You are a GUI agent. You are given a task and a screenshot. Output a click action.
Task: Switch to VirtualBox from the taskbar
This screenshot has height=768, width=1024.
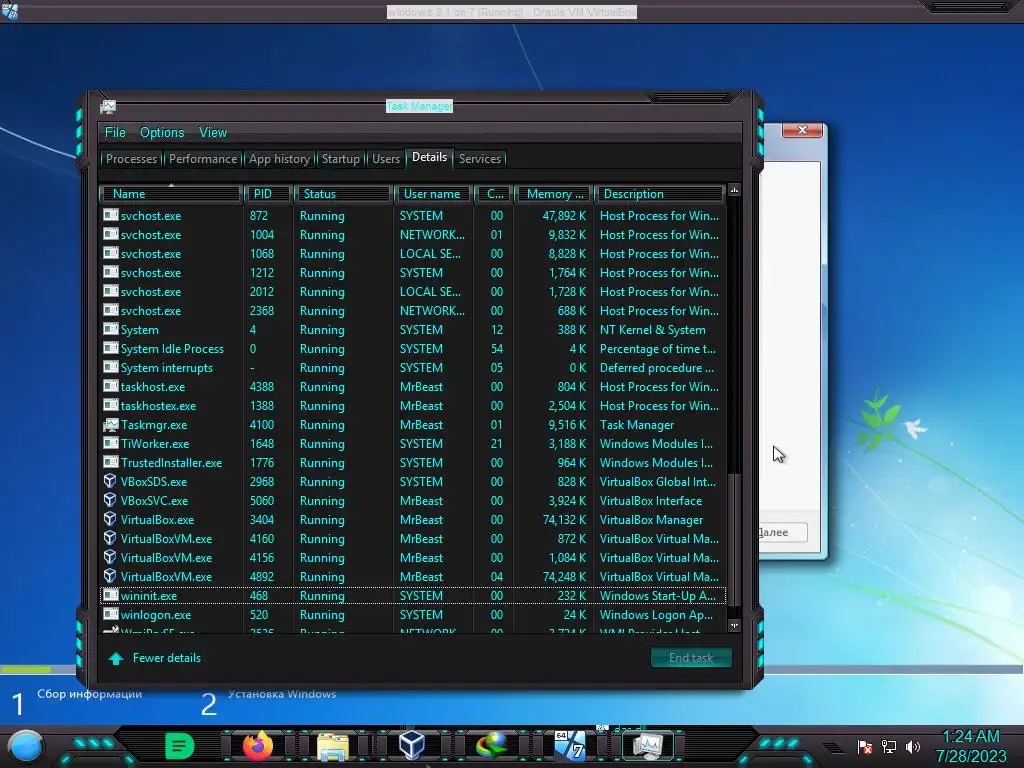411,745
